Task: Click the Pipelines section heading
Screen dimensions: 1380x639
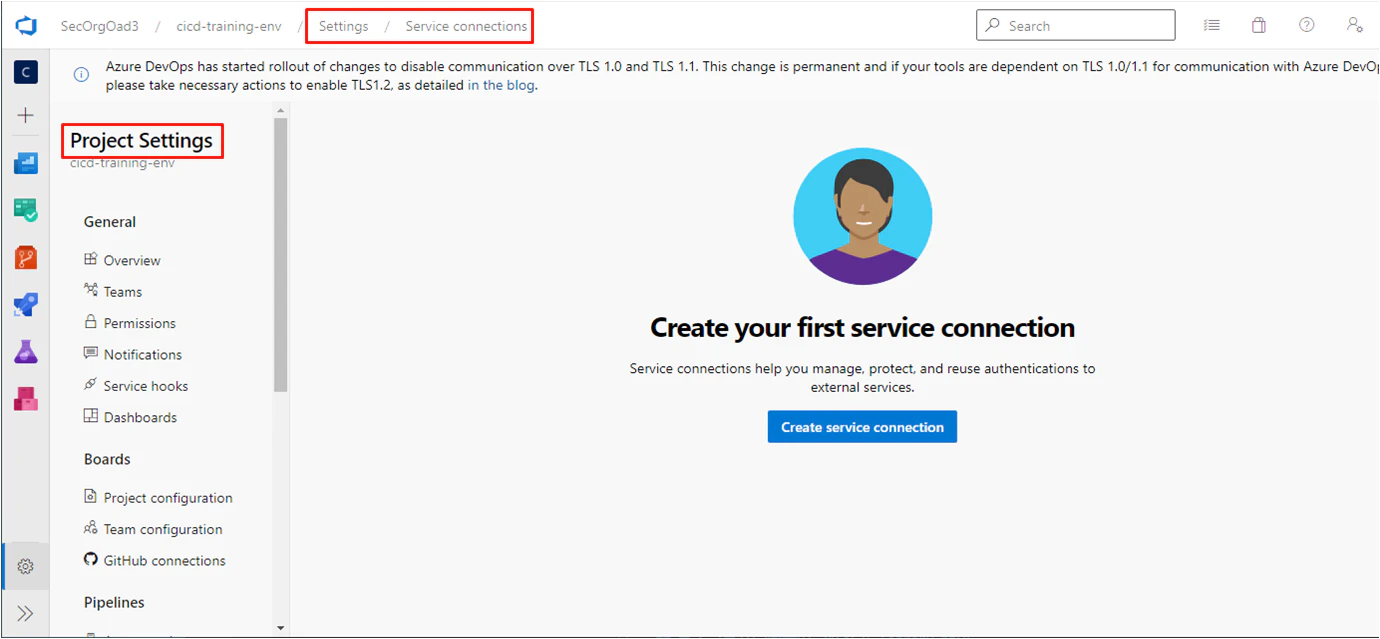Action: tap(114, 603)
